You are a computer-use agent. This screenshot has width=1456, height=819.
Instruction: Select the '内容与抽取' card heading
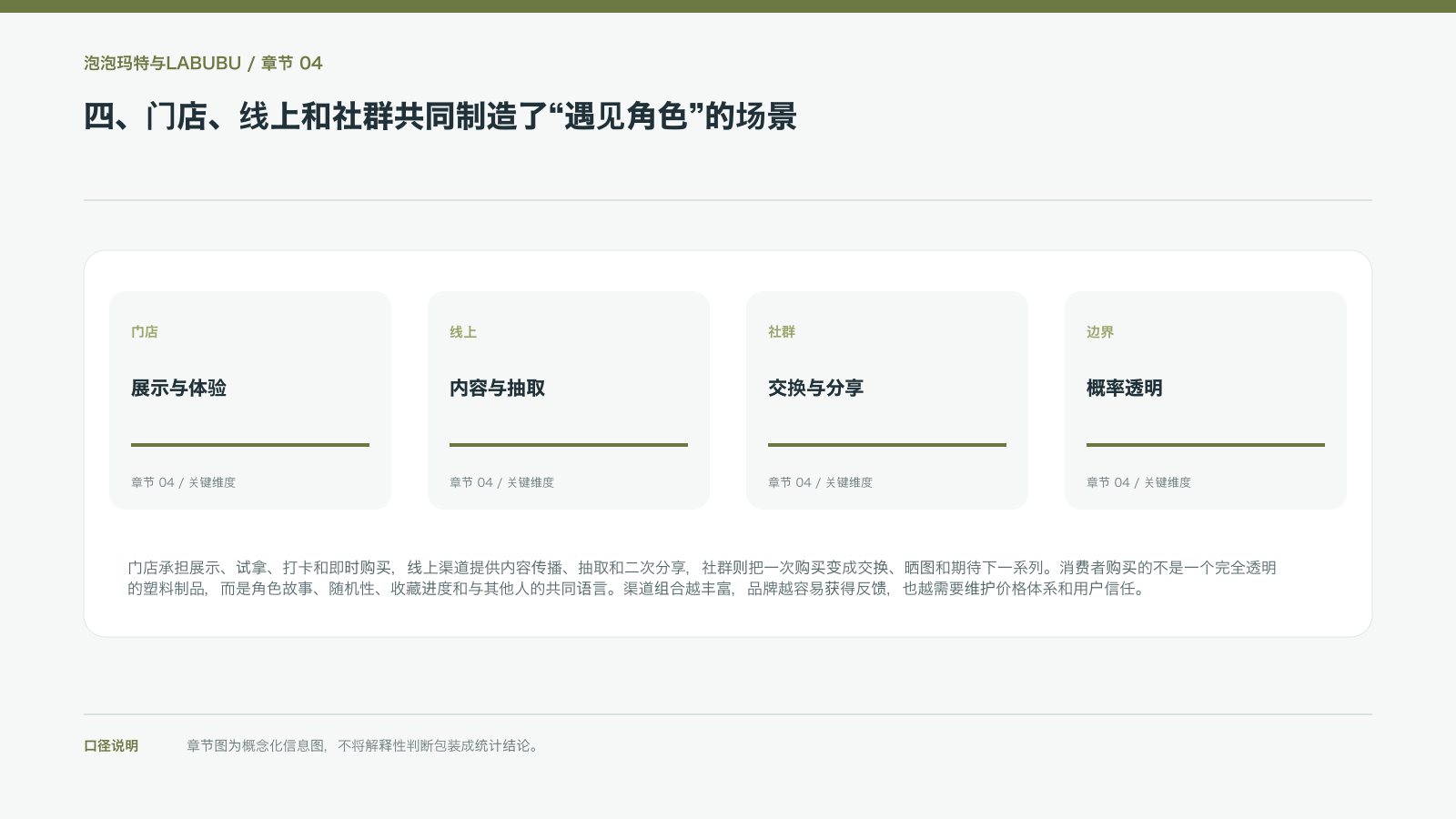coord(497,388)
